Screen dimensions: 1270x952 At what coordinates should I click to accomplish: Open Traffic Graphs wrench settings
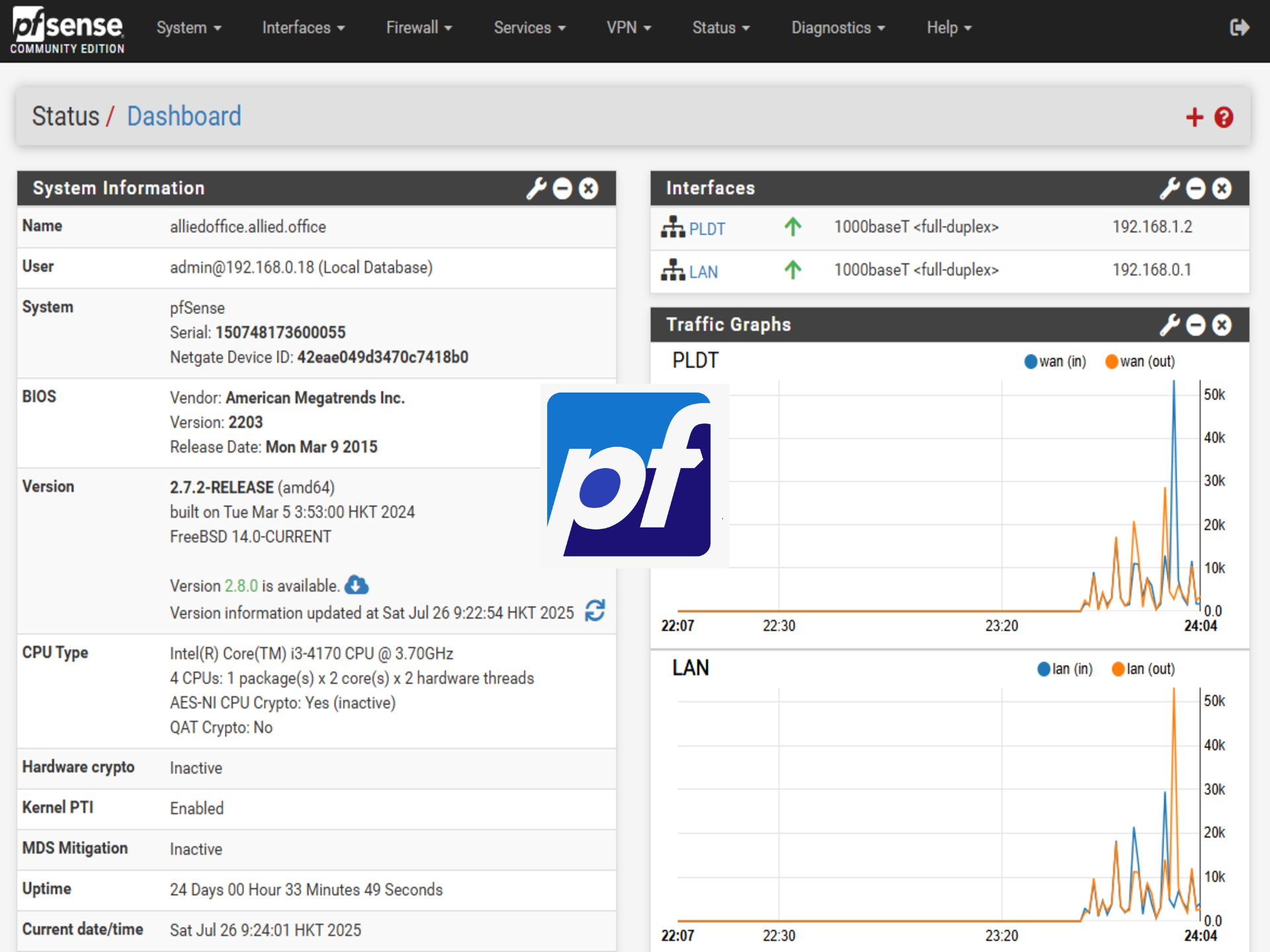point(1169,325)
